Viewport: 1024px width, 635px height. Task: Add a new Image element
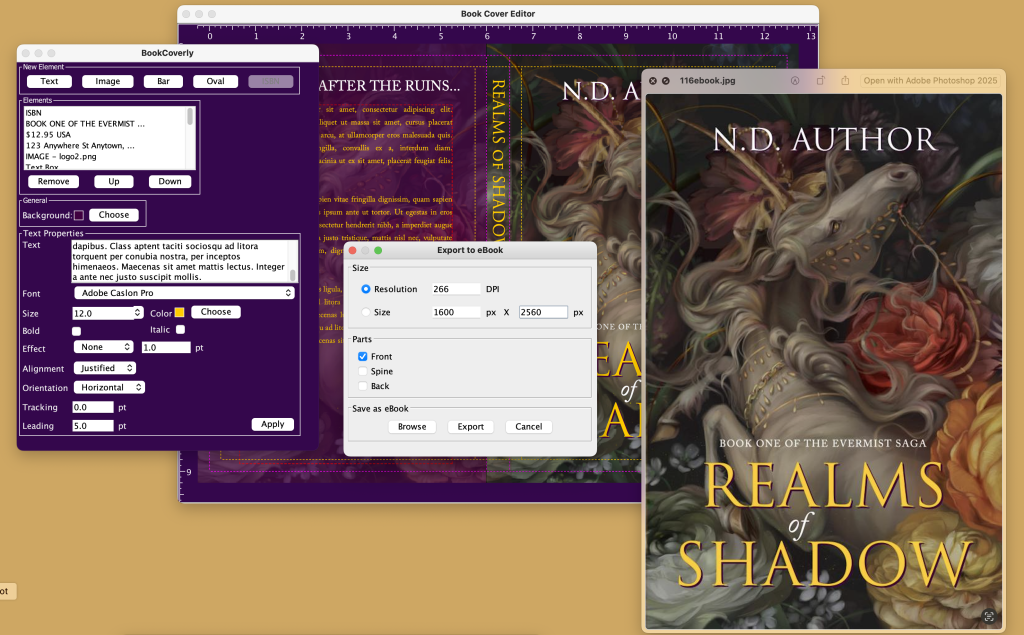click(x=108, y=81)
